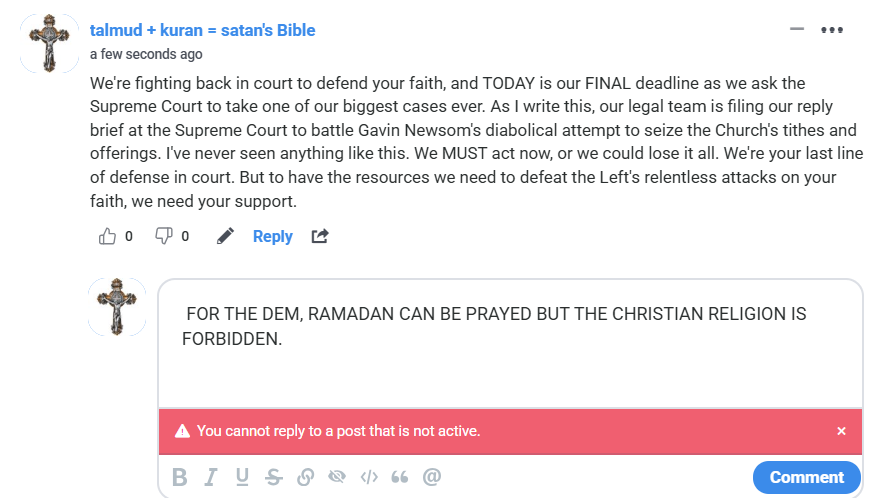Viewport: 878px width, 498px height.
Task: Insert a hyperlink in the reply
Action: pos(305,477)
